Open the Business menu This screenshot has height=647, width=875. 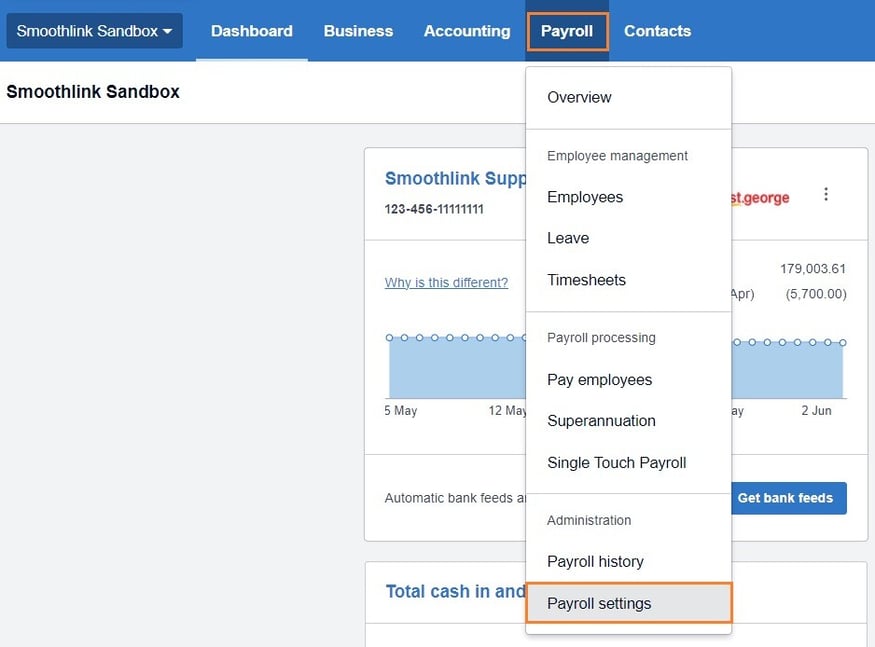(358, 30)
